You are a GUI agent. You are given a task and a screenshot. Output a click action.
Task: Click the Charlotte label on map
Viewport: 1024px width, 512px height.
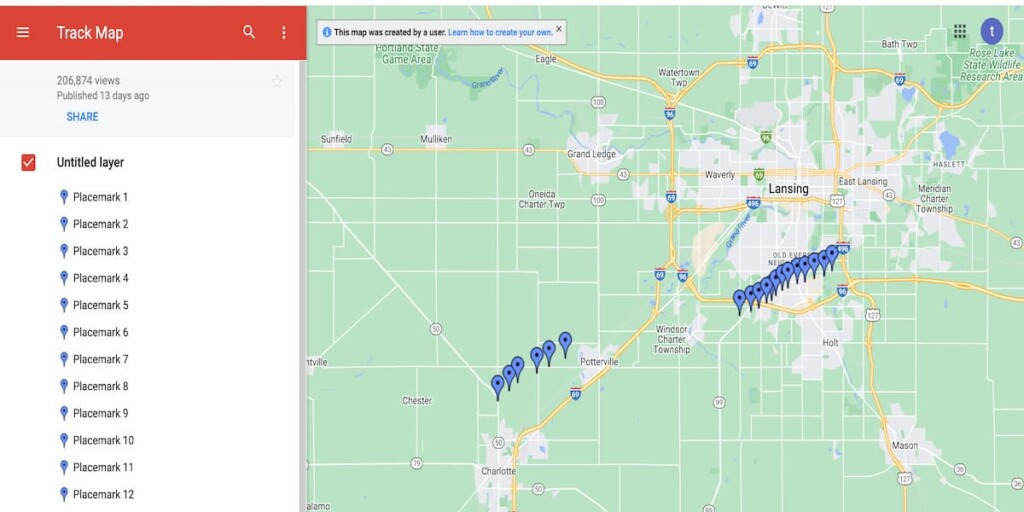(x=498, y=472)
